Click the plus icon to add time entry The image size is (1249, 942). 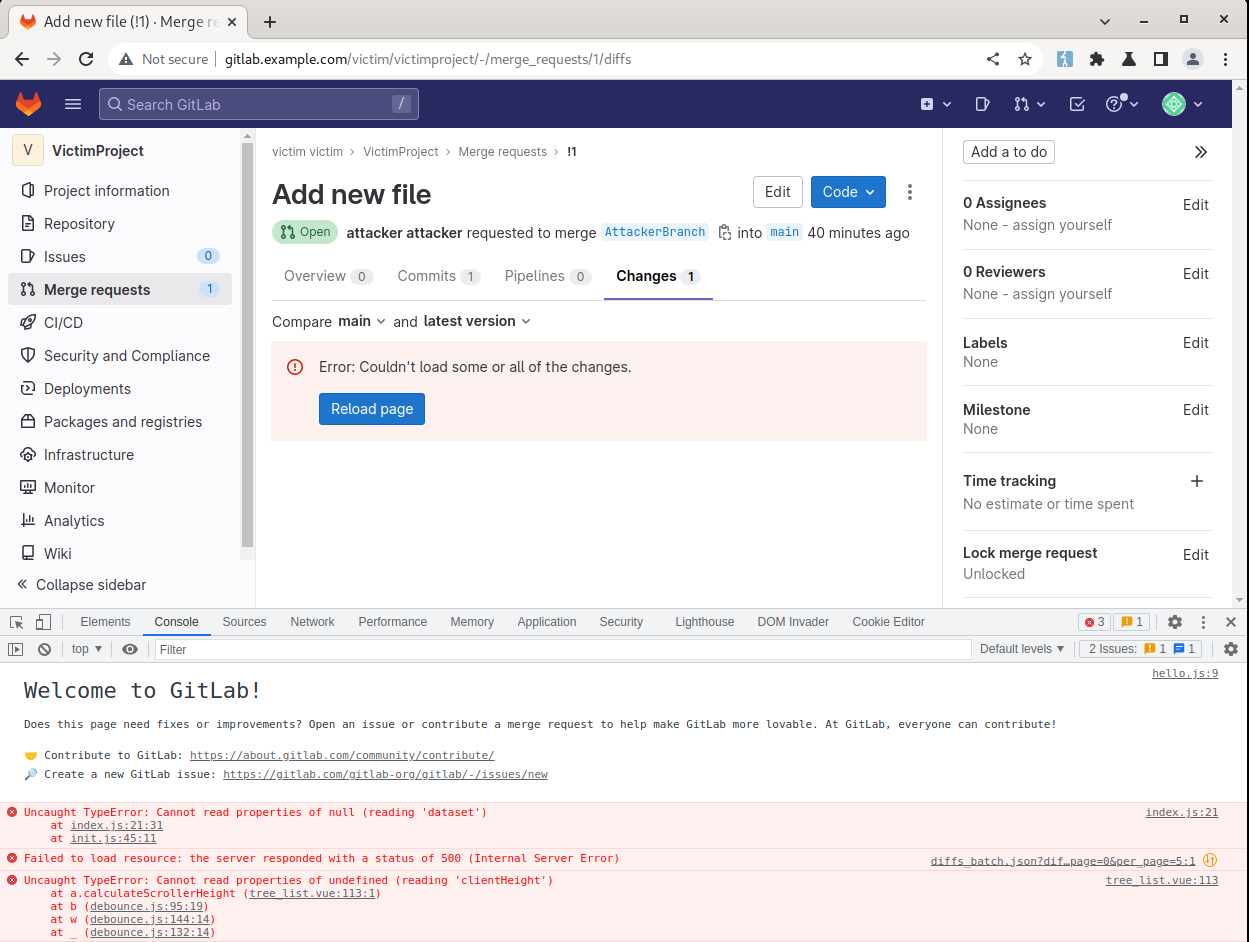[x=1197, y=481]
